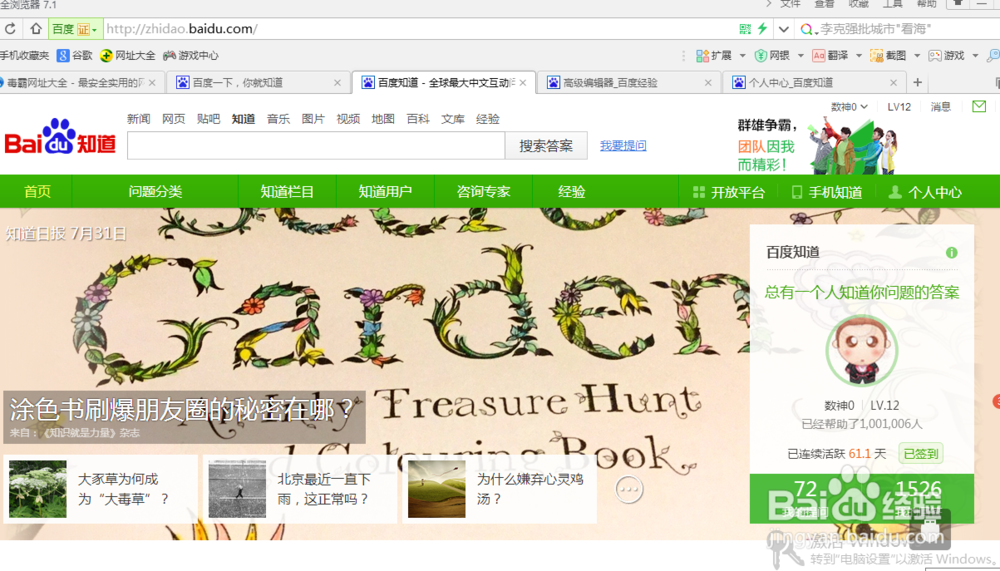Open 个人中心 in the navigation bar

click(x=925, y=192)
